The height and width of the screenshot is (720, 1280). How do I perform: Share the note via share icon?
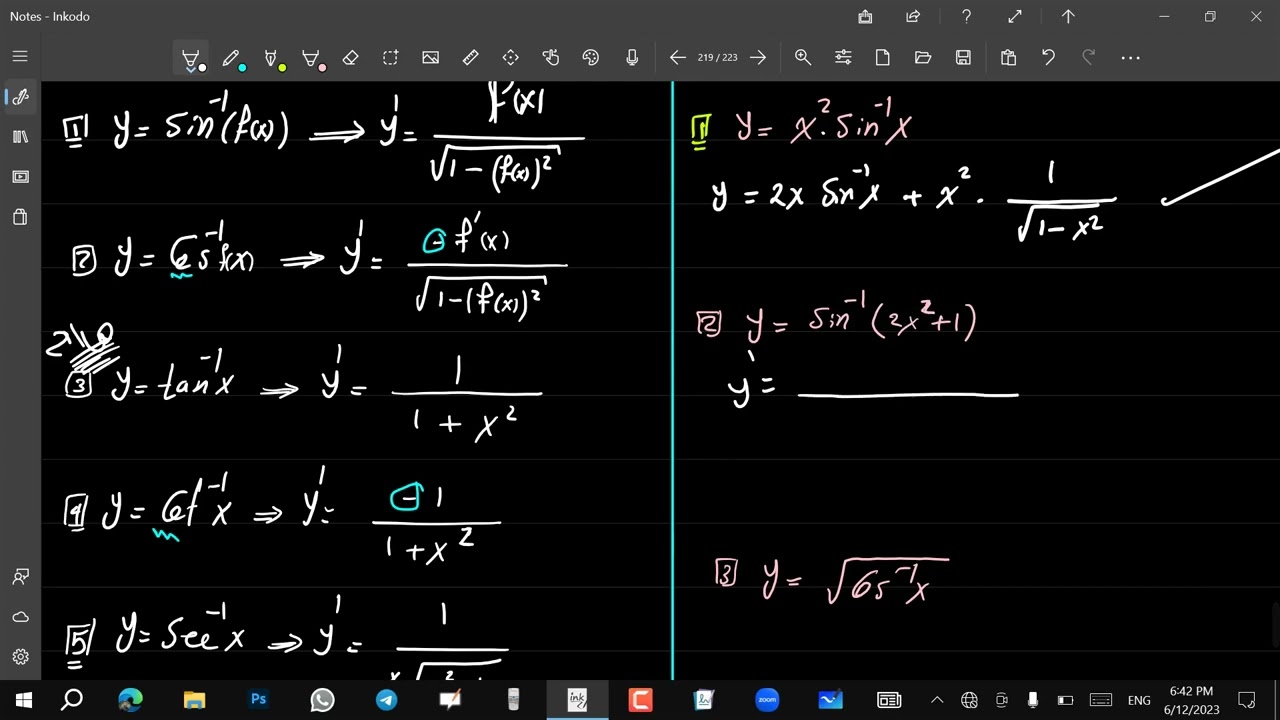913,16
